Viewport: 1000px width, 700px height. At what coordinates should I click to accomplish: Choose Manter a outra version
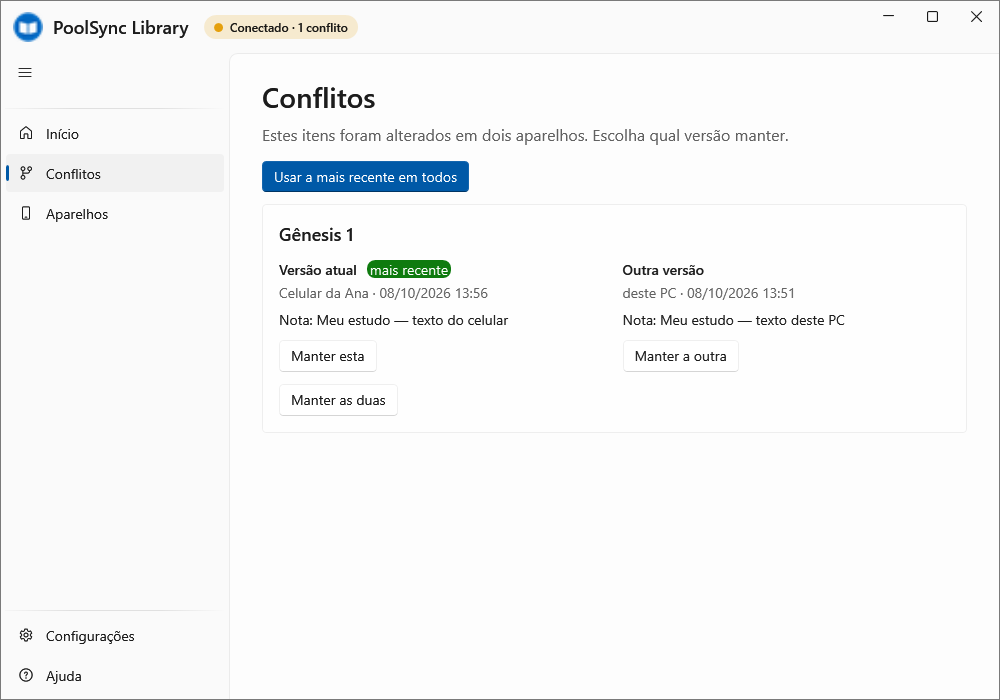(x=680, y=356)
